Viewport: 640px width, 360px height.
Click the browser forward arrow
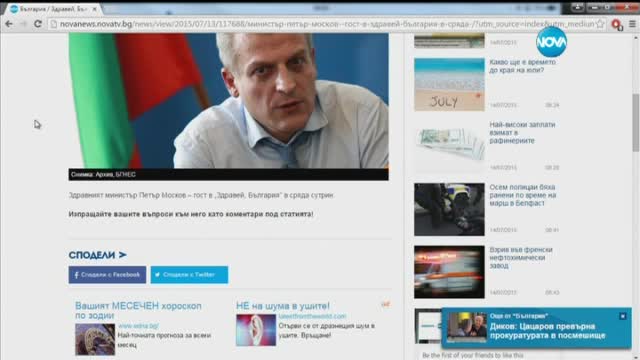23,24
